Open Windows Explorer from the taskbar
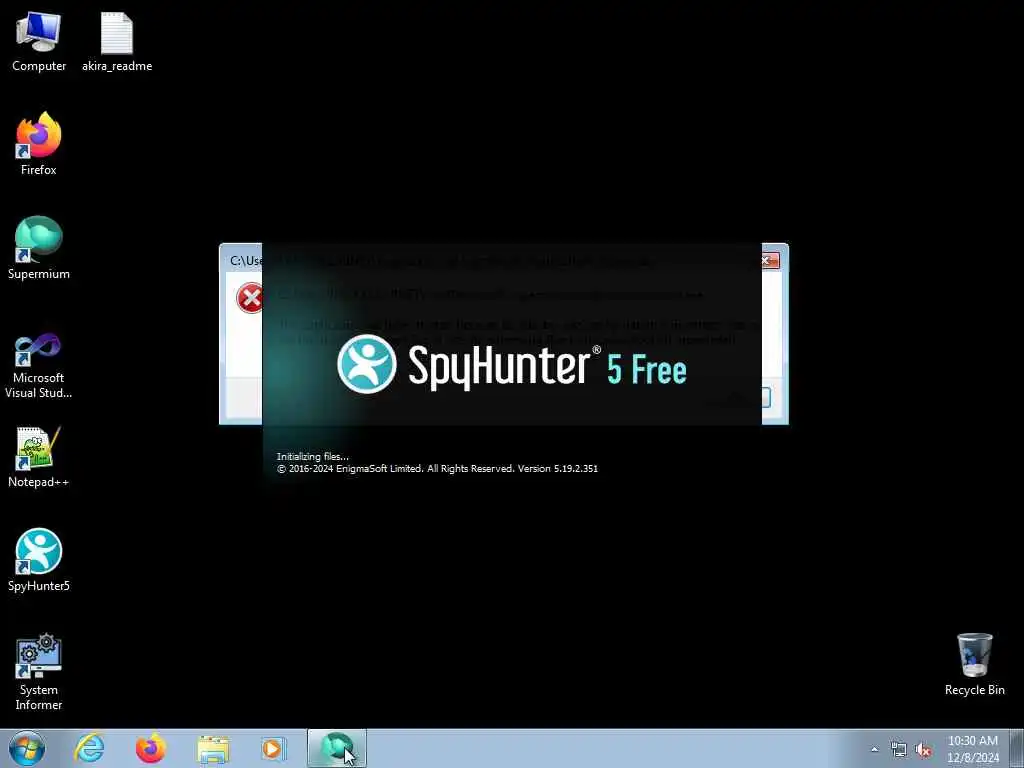This screenshot has width=1024, height=768. coord(213,748)
